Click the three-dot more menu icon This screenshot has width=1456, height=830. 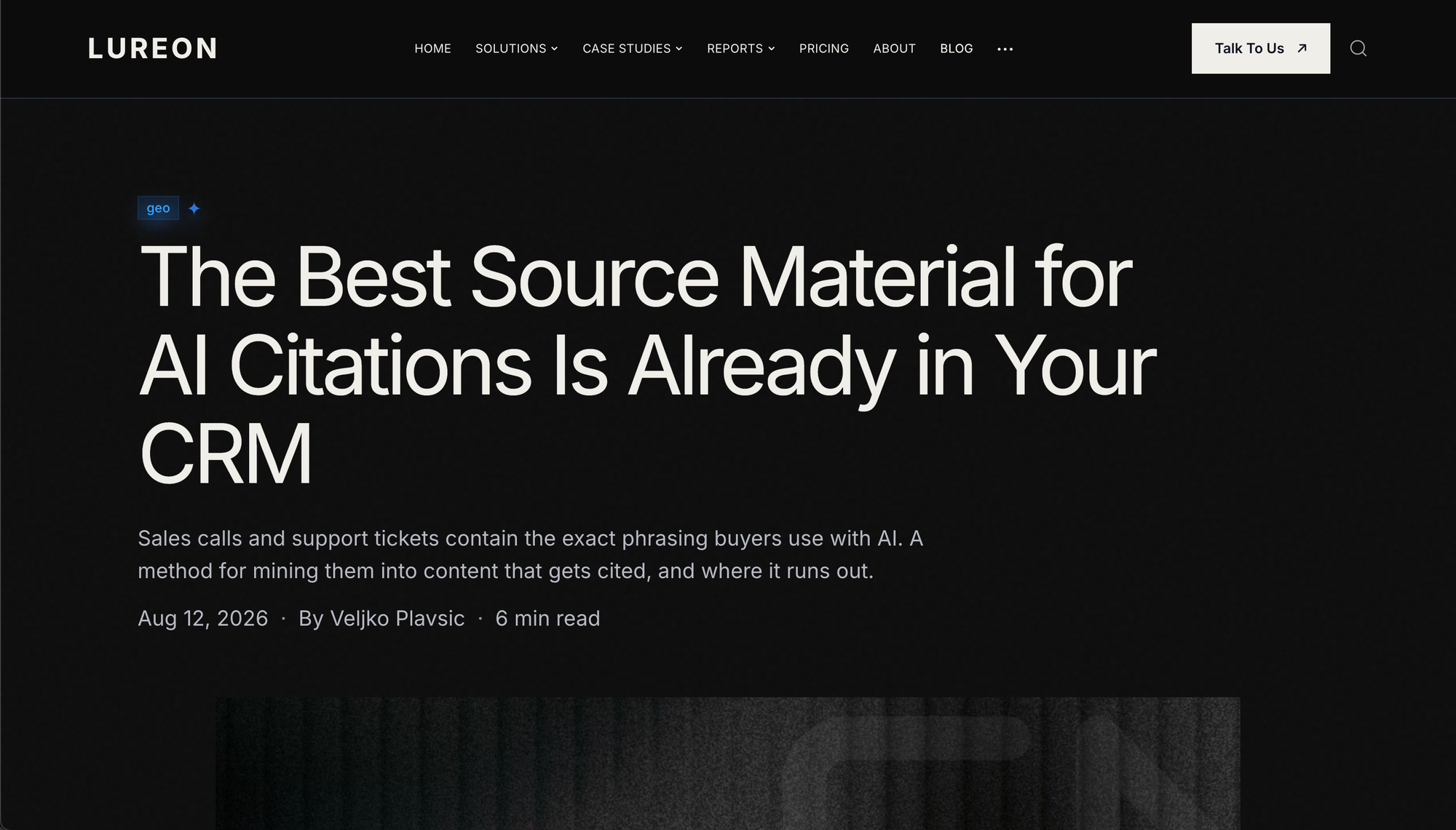click(x=1005, y=49)
